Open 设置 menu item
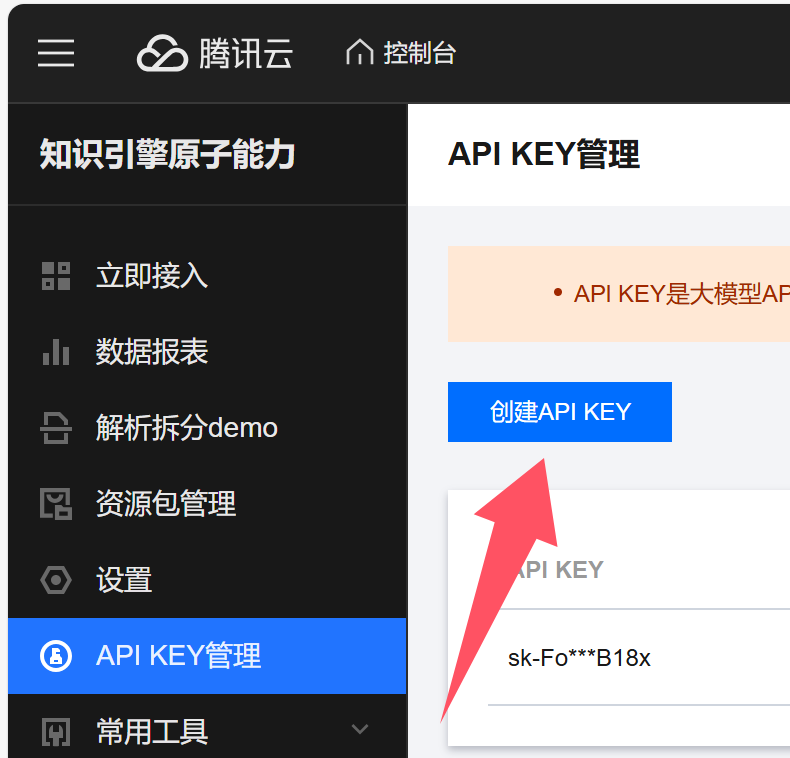 (124, 580)
